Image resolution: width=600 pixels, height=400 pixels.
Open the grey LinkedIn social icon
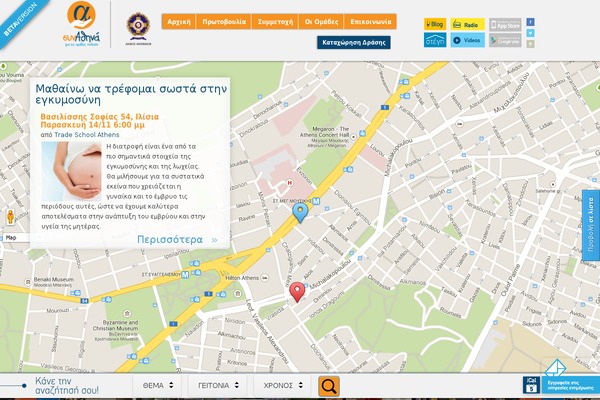pos(530,44)
